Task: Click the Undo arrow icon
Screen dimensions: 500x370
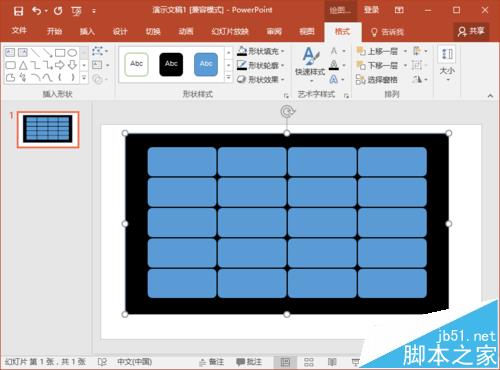Action: pos(36,11)
